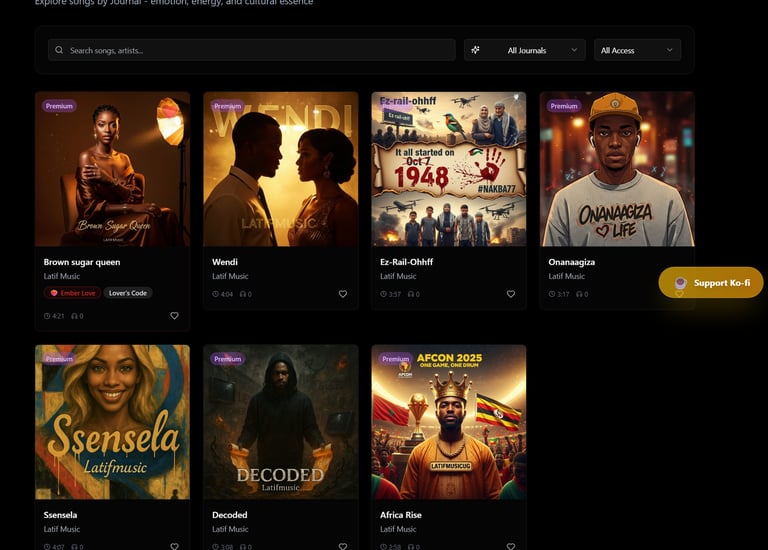Click the Ember Love heart icon
Viewport: 768px width, 550px height.
[54, 293]
